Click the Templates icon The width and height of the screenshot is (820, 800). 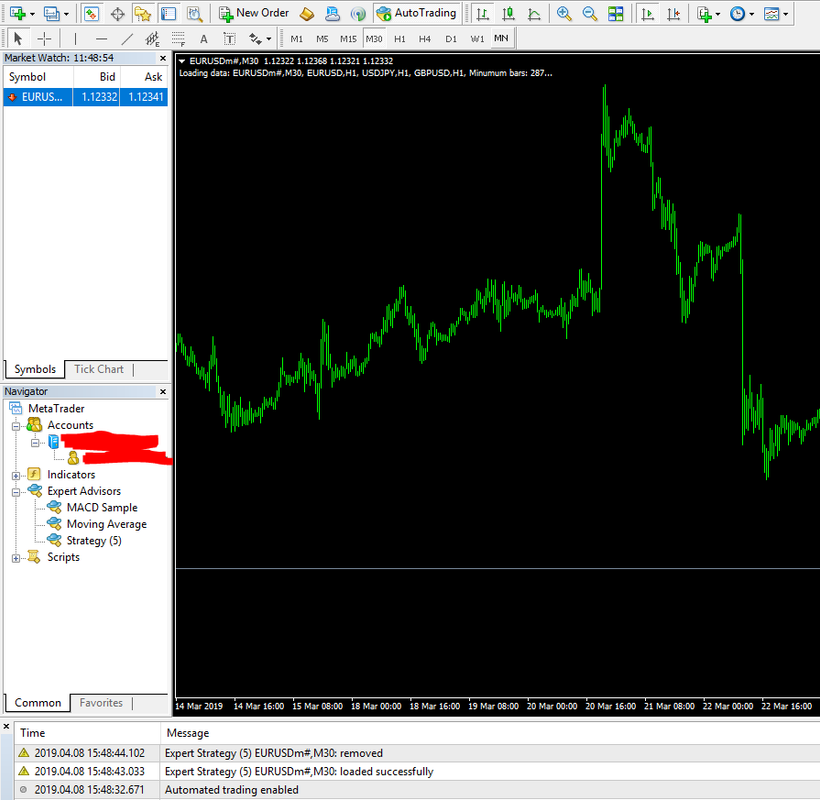coord(771,14)
